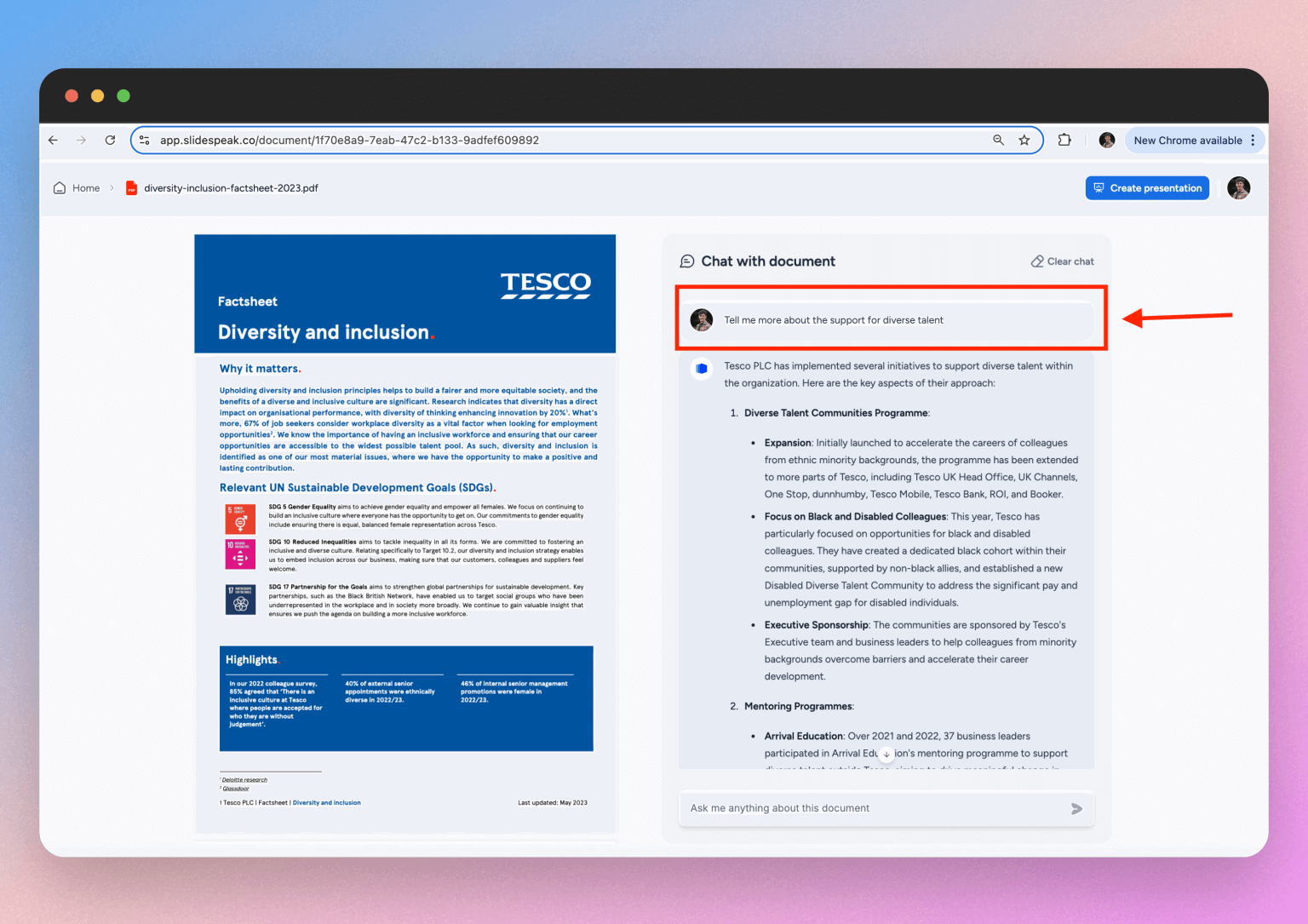This screenshot has width=1308, height=924.
Task: Open the three-dot menu beside New Chrome available
Action: tap(1253, 140)
